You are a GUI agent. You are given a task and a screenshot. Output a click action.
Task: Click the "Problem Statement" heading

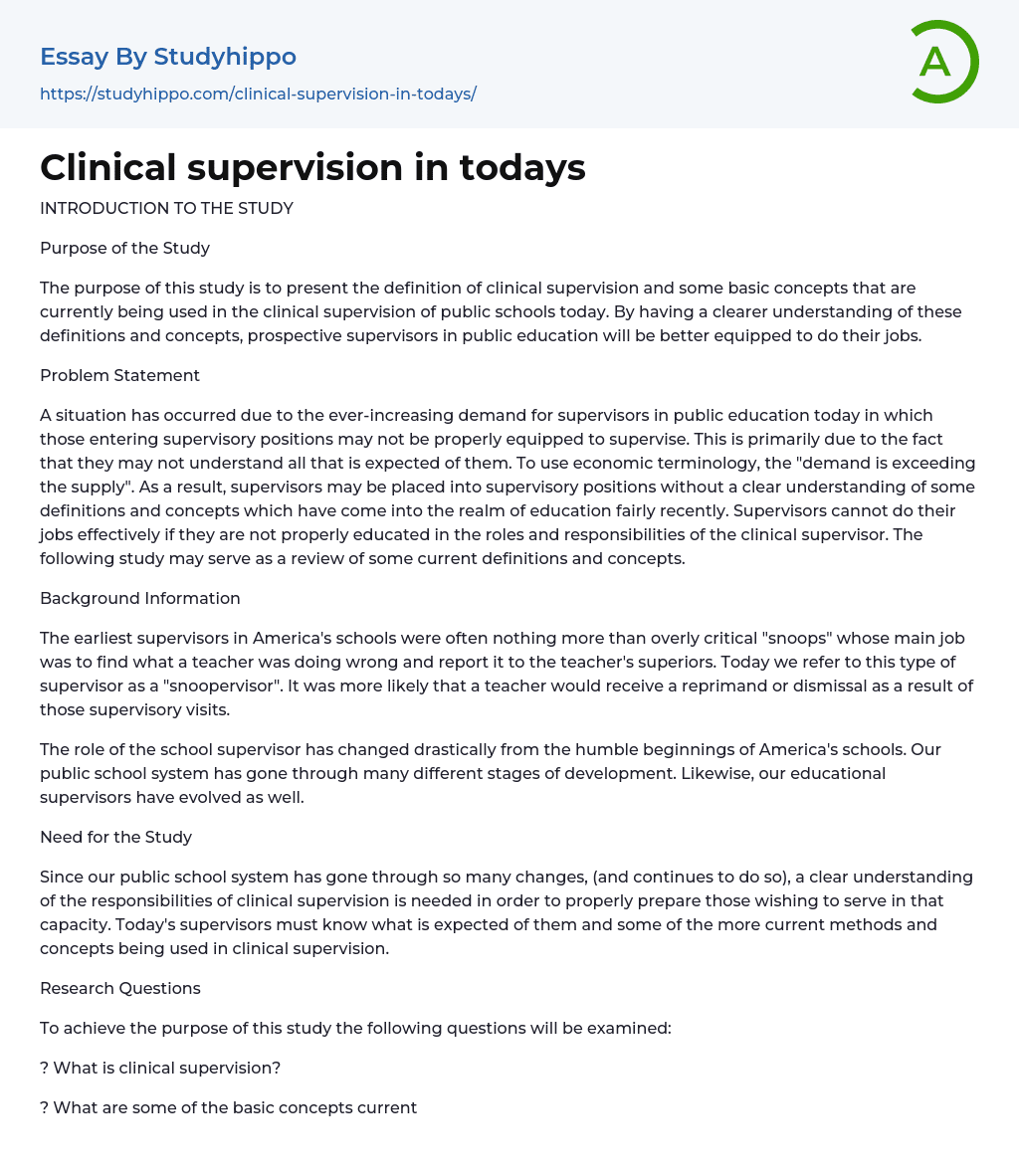(x=119, y=375)
